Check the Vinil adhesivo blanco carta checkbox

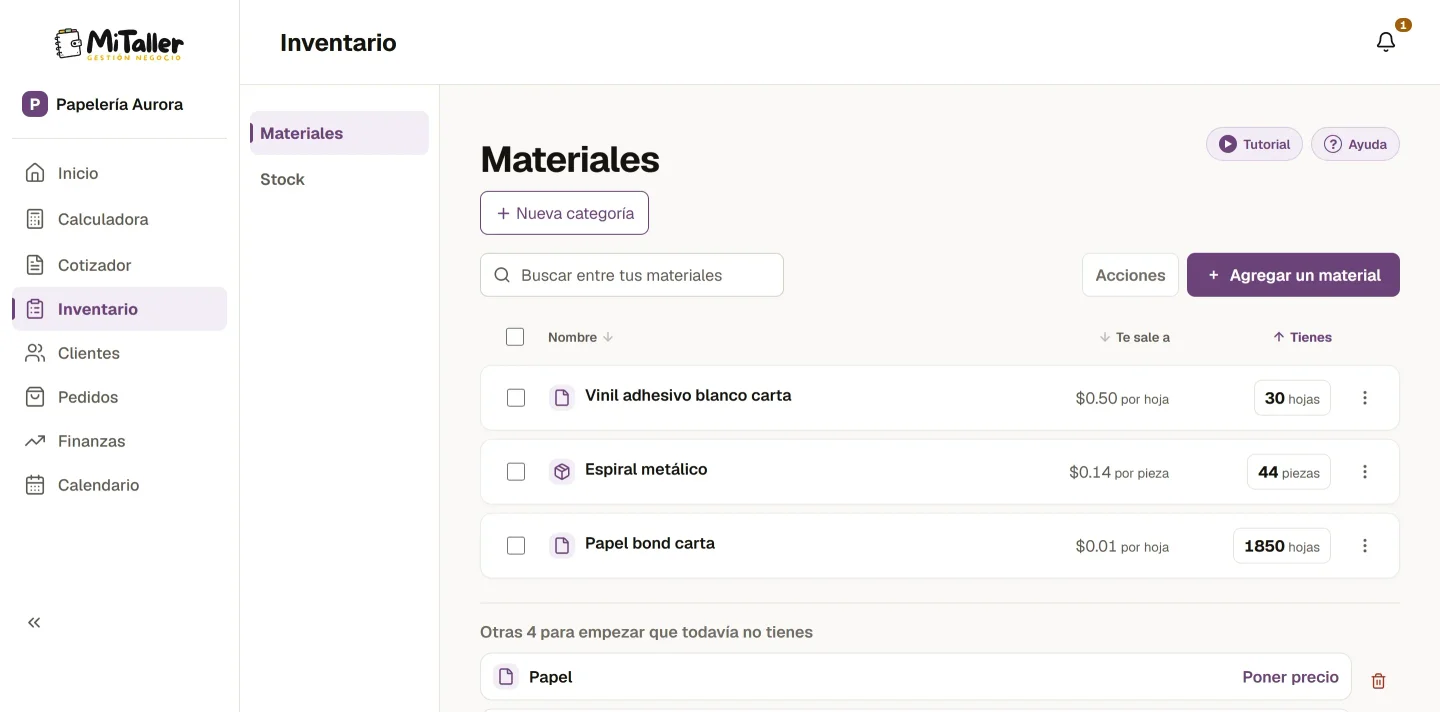[x=516, y=398]
